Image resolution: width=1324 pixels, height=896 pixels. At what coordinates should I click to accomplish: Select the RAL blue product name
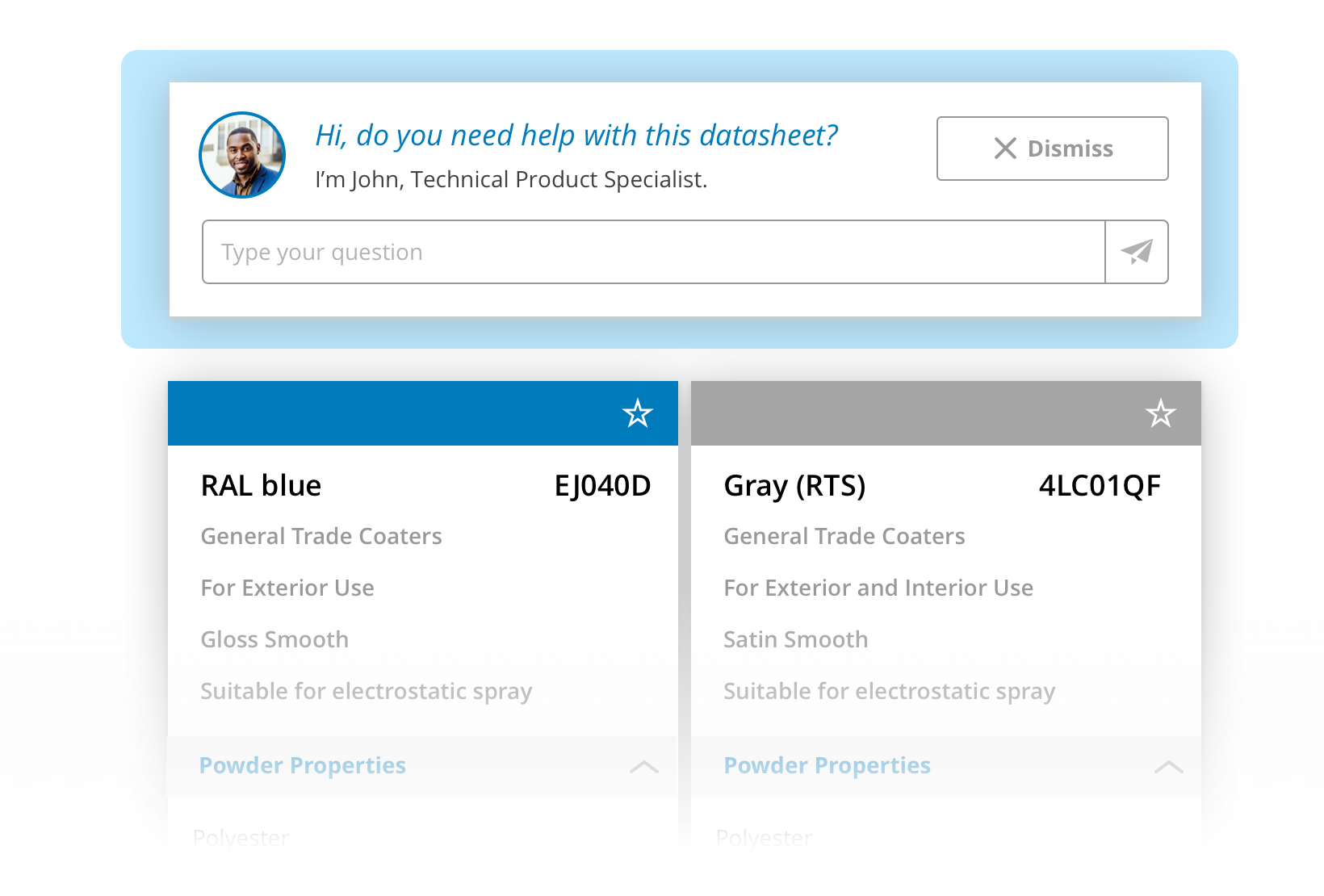[x=261, y=486]
